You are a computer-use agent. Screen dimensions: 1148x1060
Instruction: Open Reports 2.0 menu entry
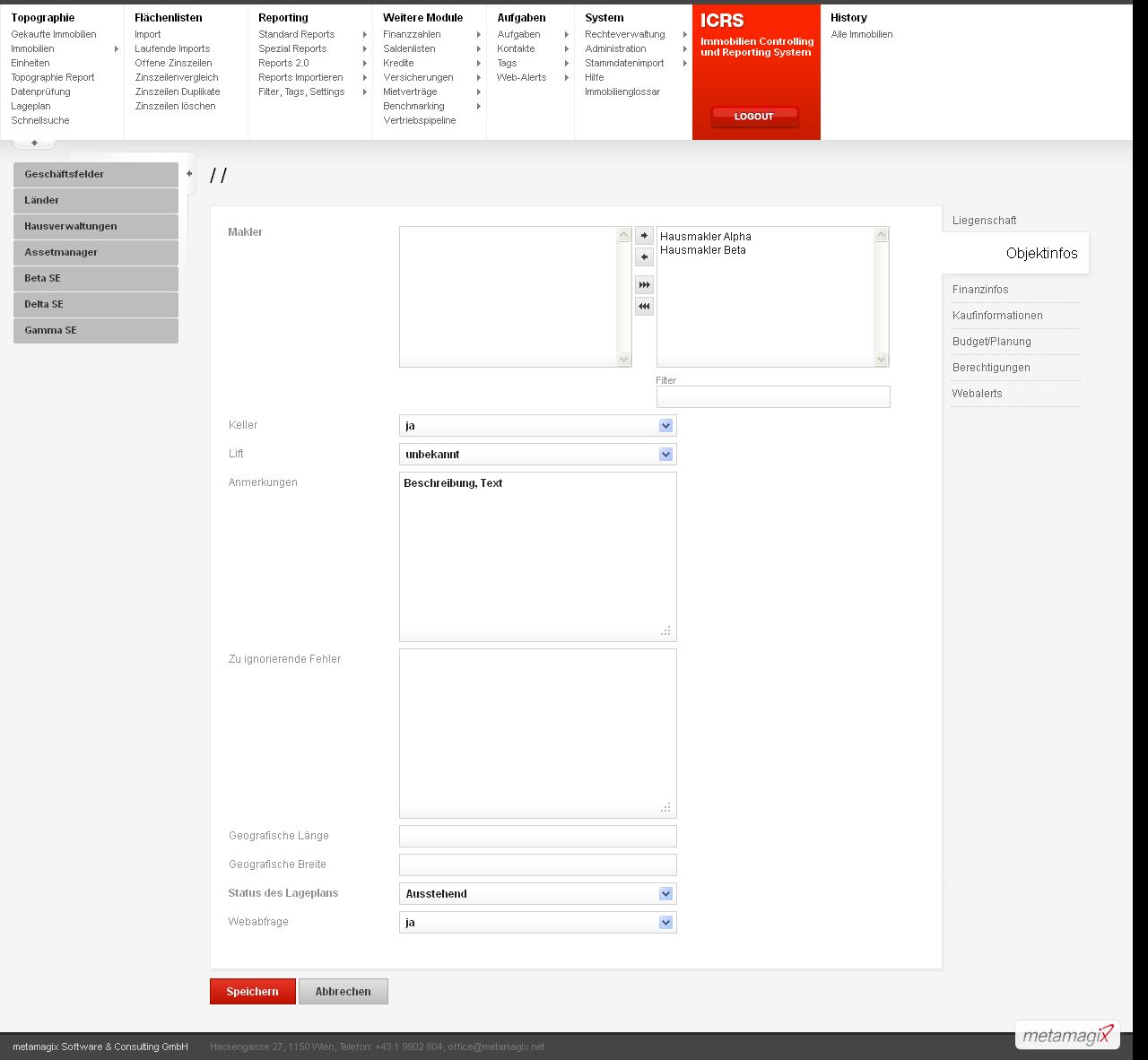click(283, 64)
